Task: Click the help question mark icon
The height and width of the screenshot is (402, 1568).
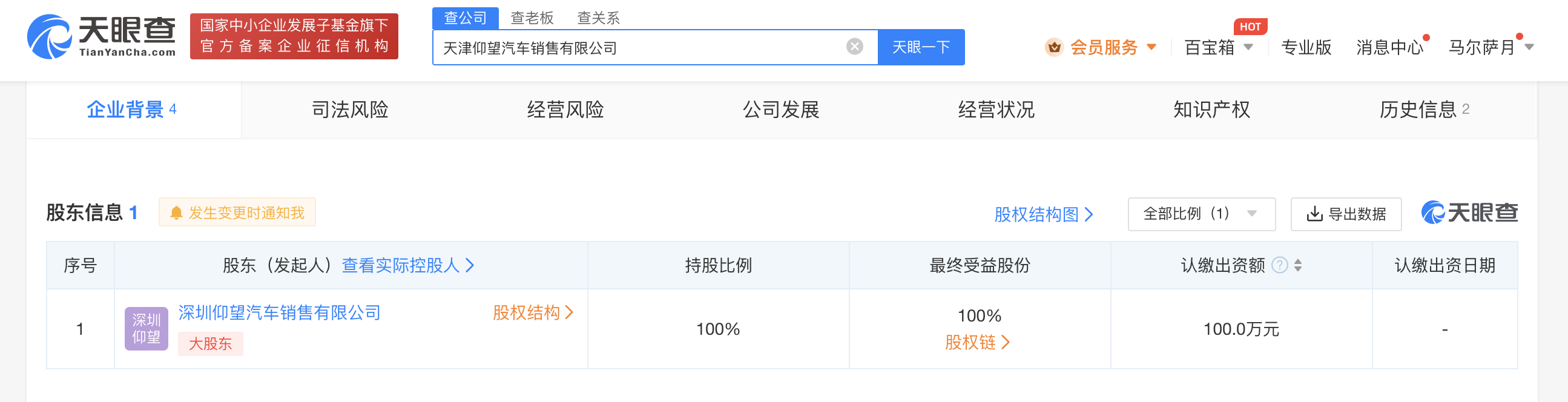Action: click(1279, 265)
